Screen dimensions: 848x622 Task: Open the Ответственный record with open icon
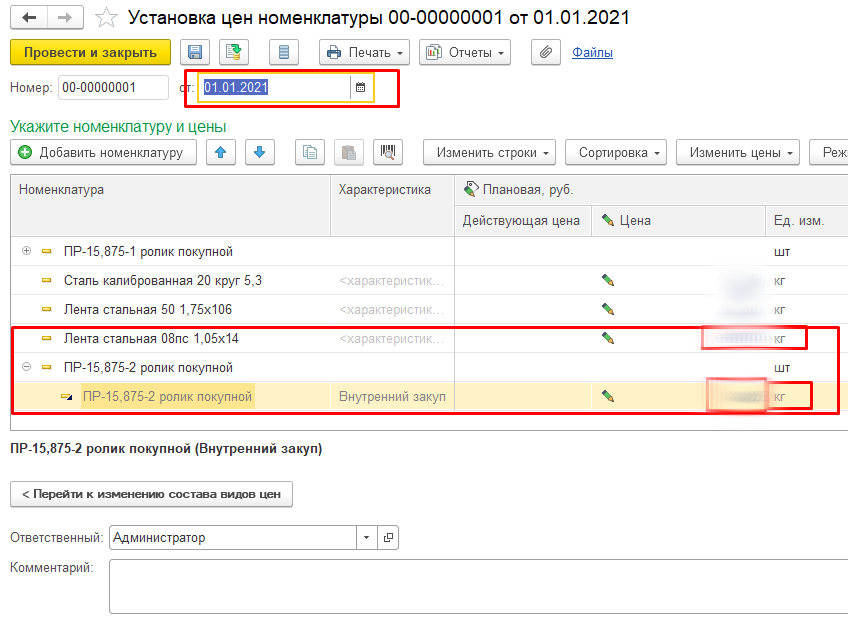[x=388, y=538]
